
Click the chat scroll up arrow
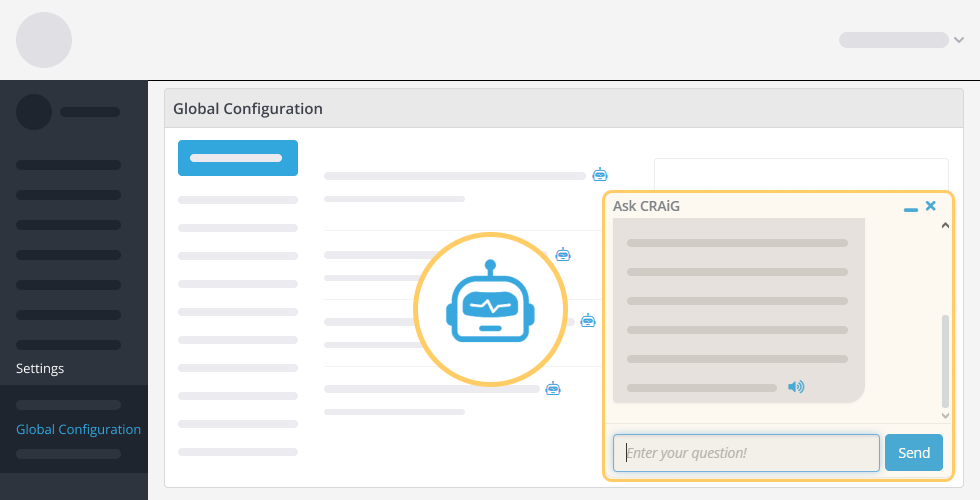[x=946, y=226]
